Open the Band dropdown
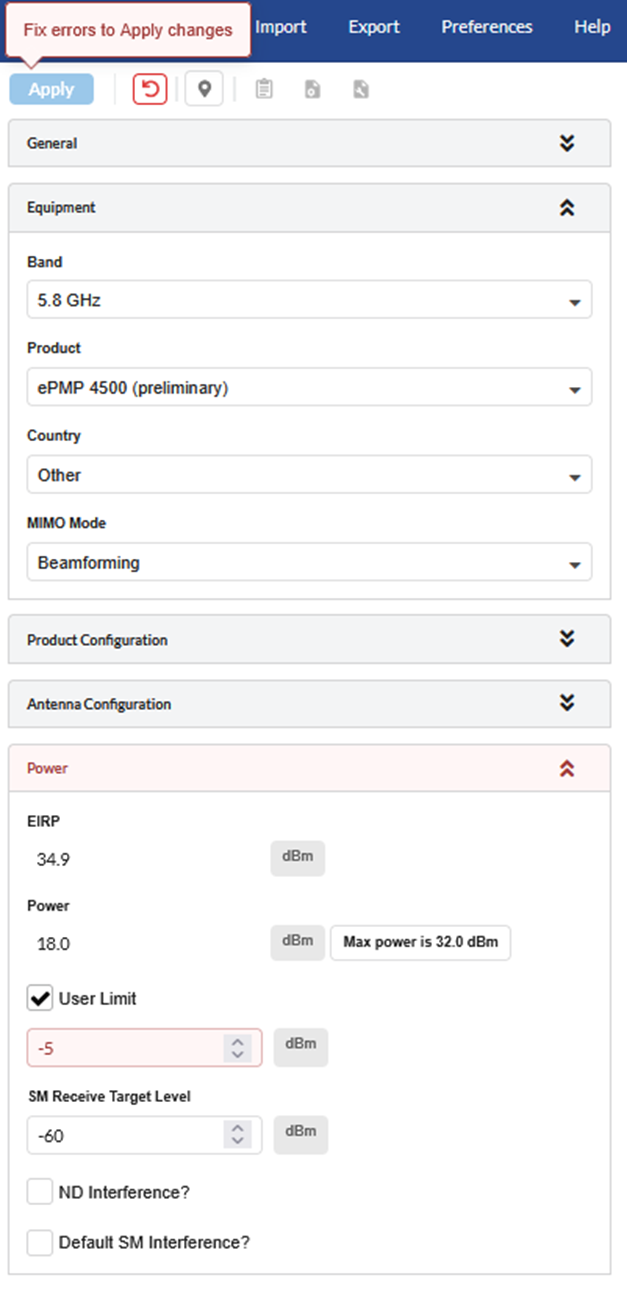 click(309, 299)
